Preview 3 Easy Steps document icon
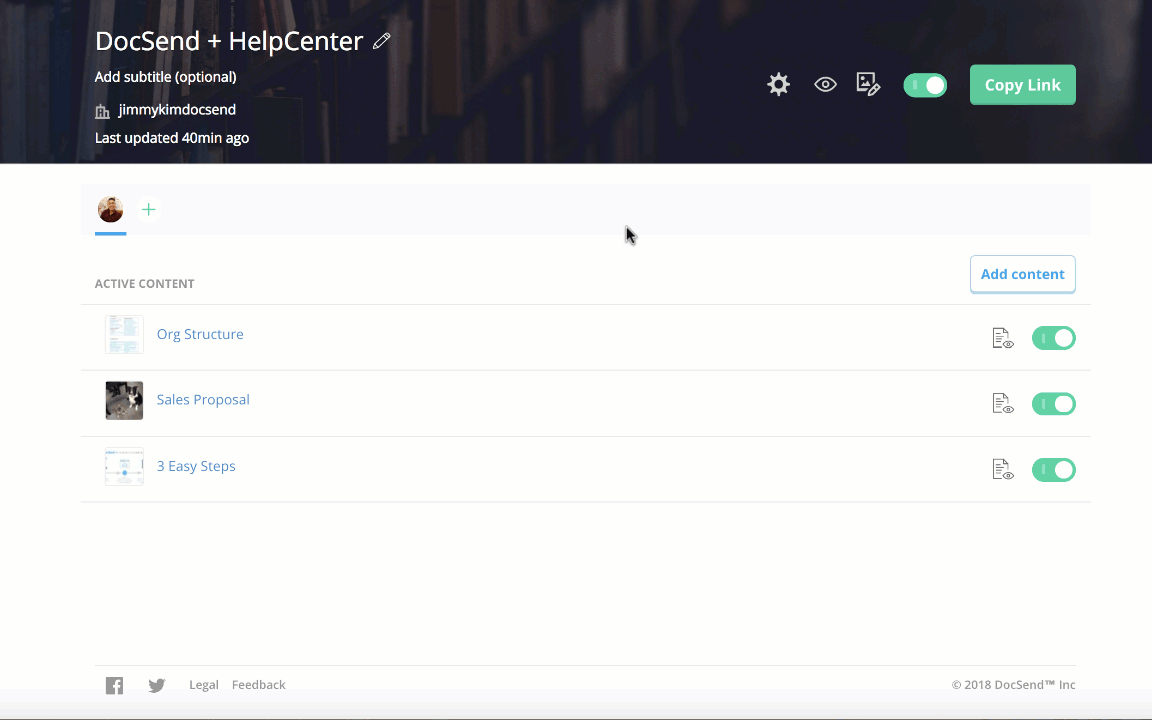The image size is (1152, 720). 1003,469
